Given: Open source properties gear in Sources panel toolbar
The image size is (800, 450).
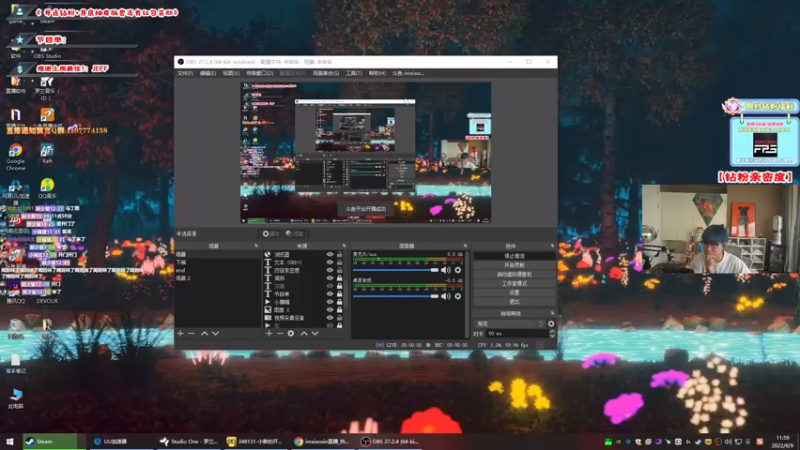Looking at the screenshot, I should click(291, 333).
